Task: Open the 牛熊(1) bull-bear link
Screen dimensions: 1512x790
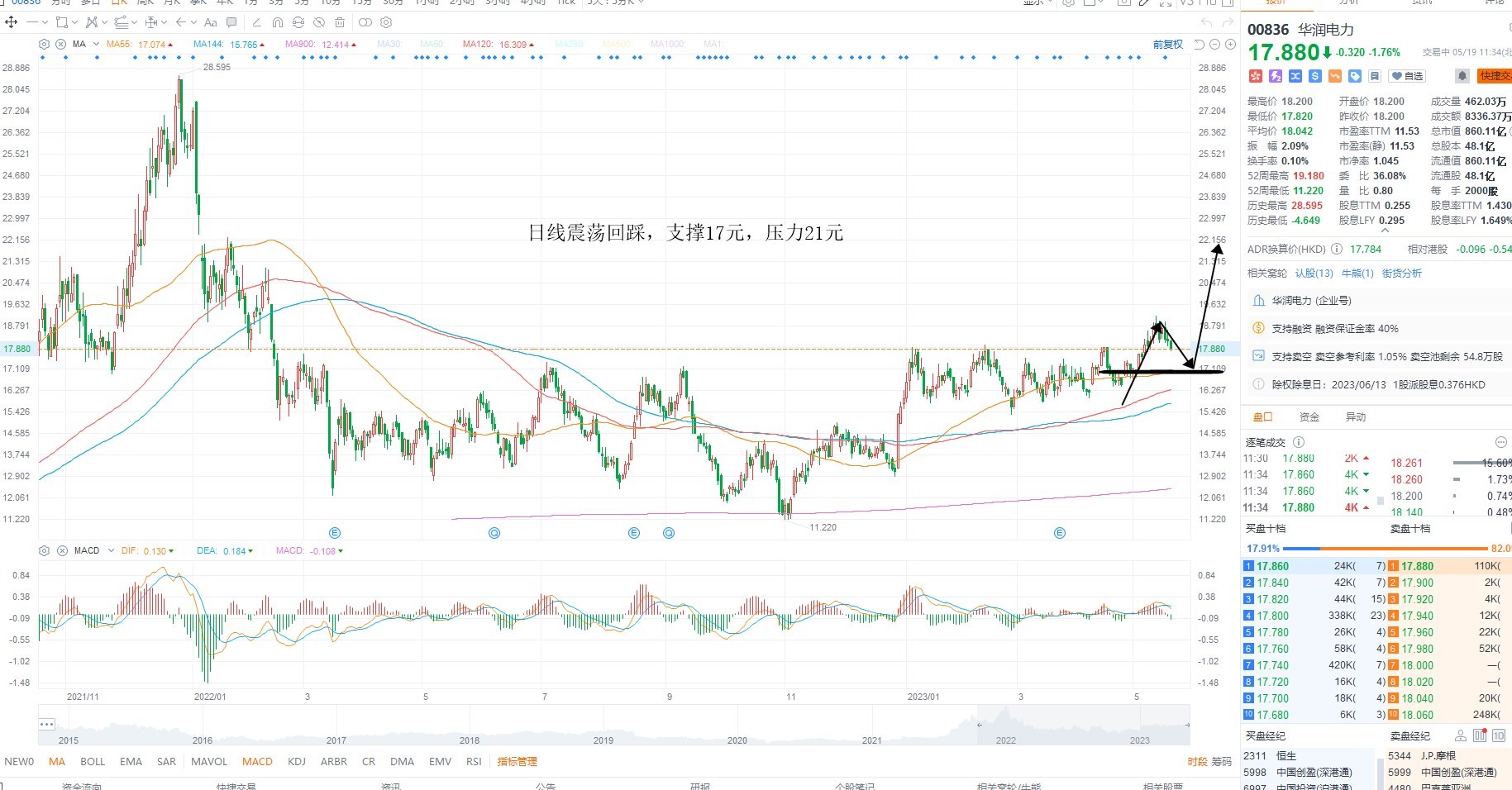Action: [x=1357, y=274]
